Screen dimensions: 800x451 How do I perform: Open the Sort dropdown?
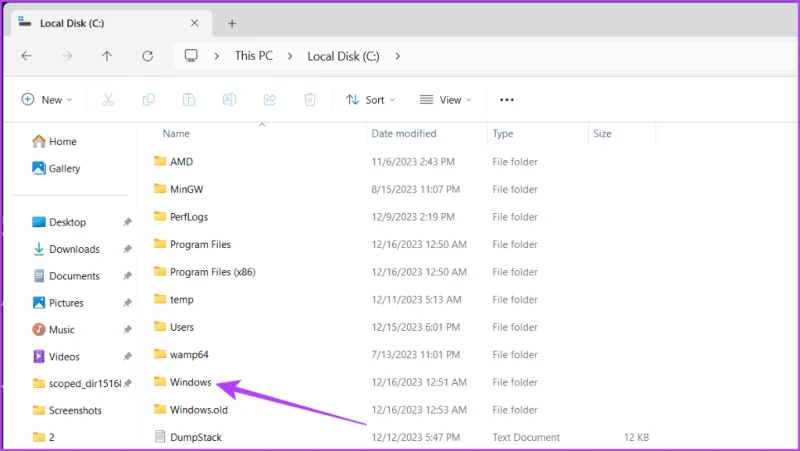[370, 99]
